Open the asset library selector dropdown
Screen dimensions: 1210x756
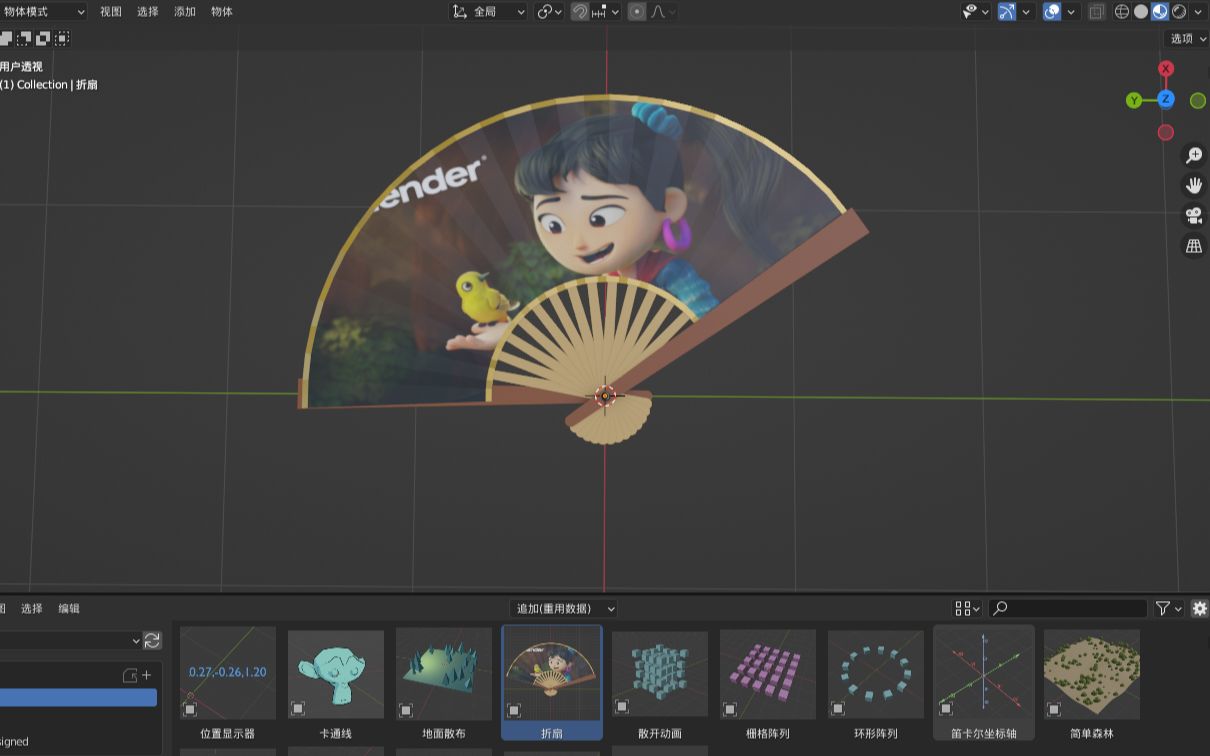(x=70, y=640)
